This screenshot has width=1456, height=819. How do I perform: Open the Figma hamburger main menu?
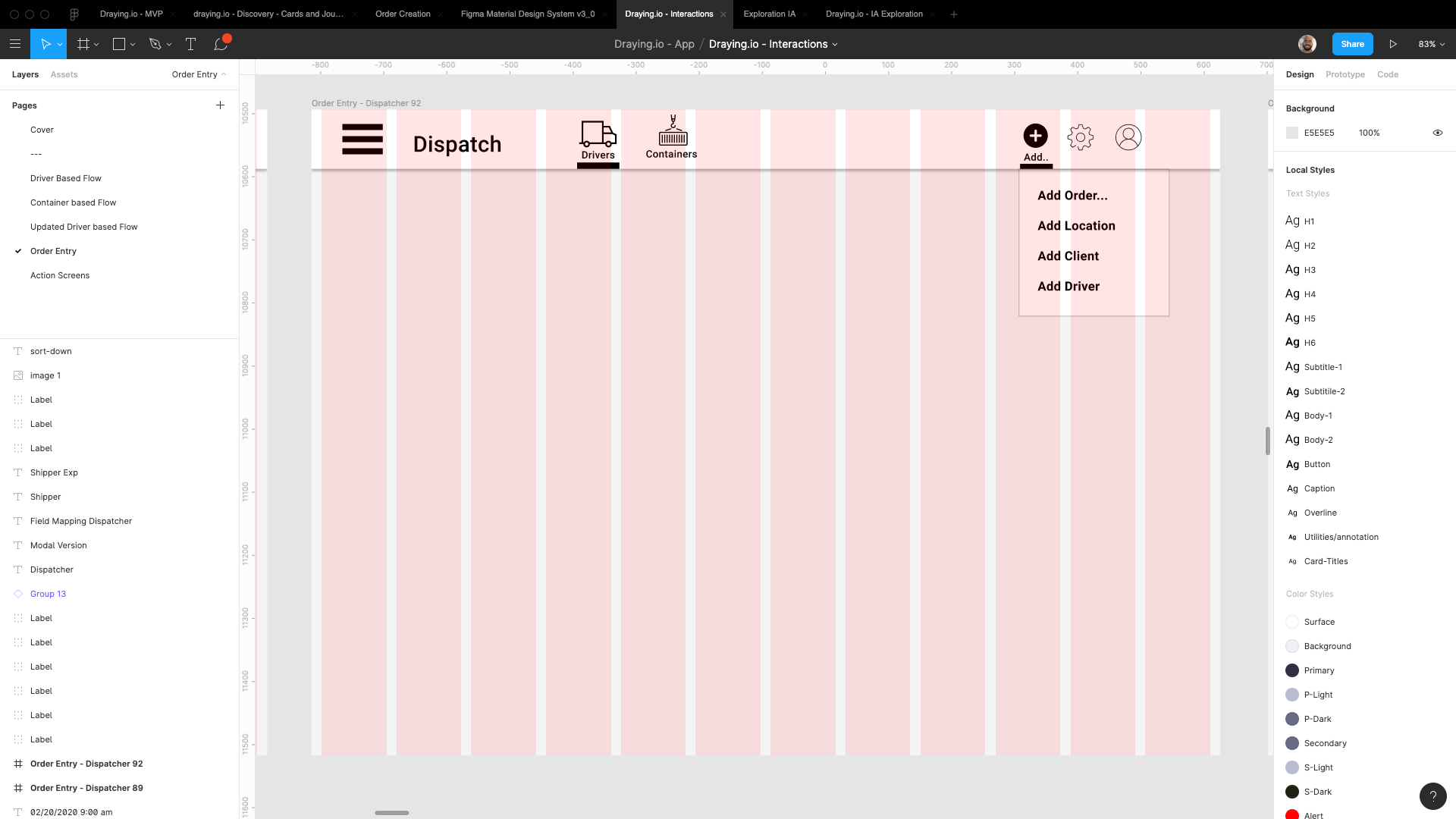14,44
